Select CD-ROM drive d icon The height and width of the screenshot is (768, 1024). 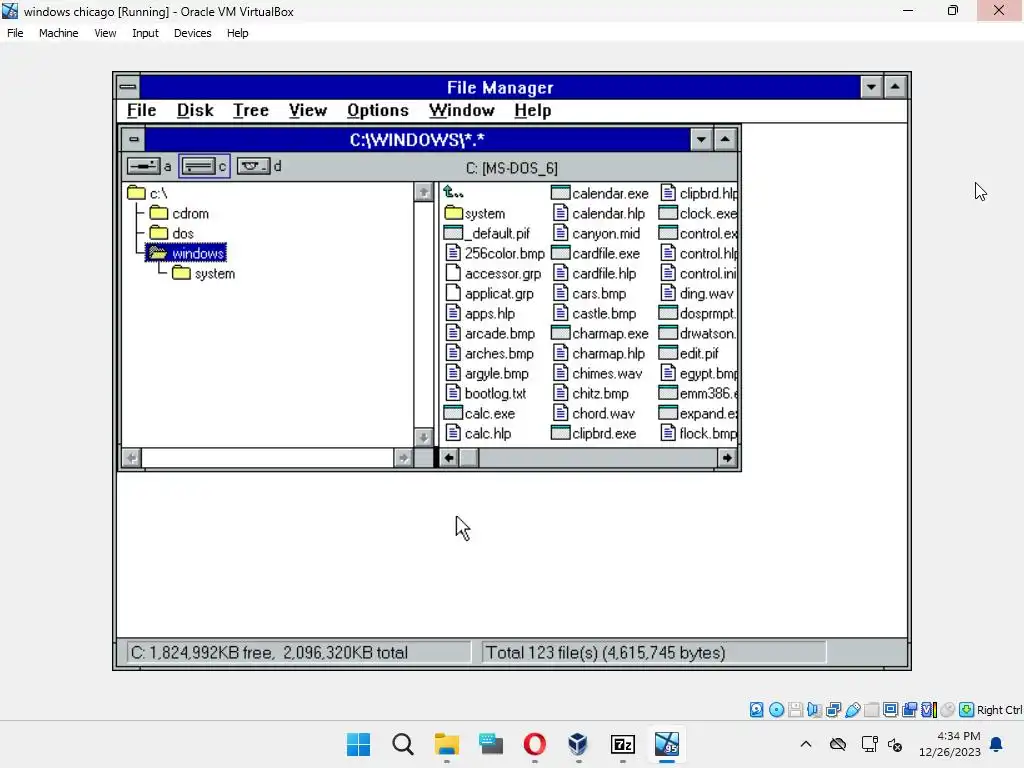(x=253, y=167)
